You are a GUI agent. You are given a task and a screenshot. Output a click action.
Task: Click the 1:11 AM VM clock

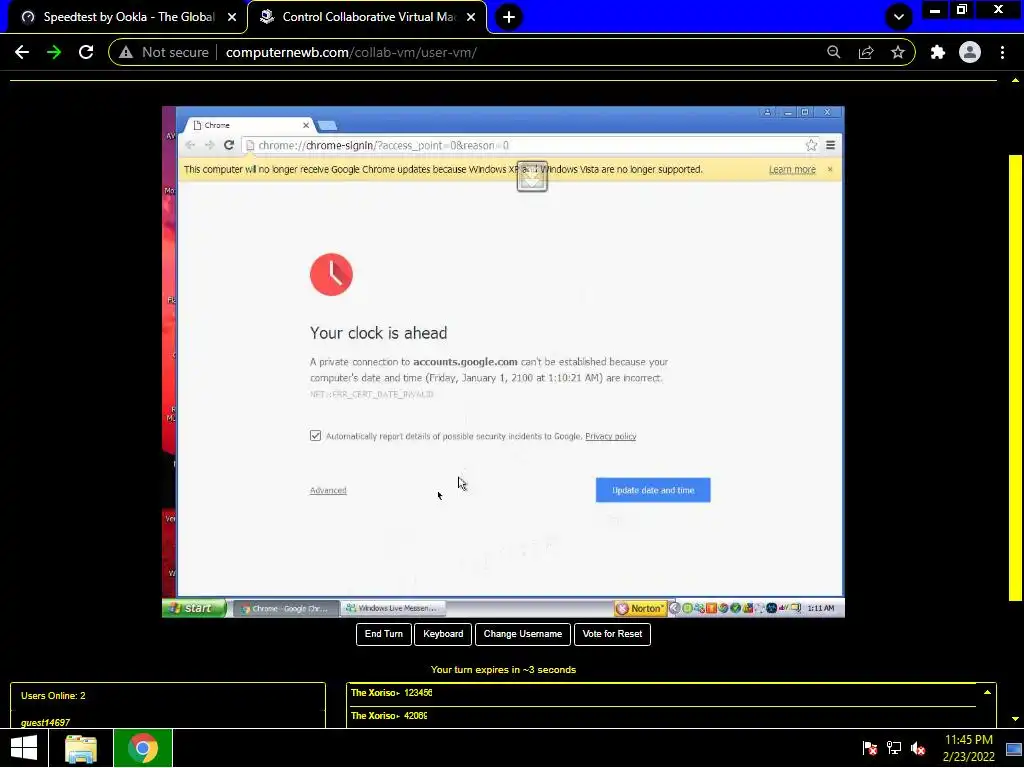(x=821, y=608)
